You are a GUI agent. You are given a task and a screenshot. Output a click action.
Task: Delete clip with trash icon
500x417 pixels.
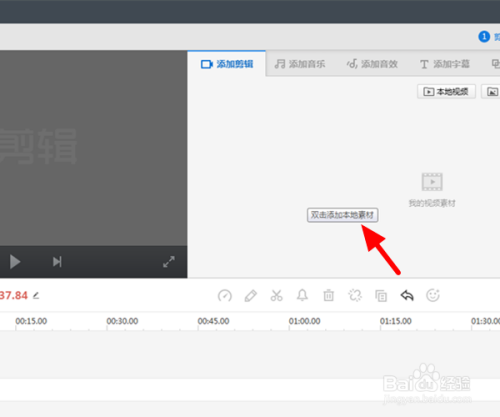pos(329,296)
